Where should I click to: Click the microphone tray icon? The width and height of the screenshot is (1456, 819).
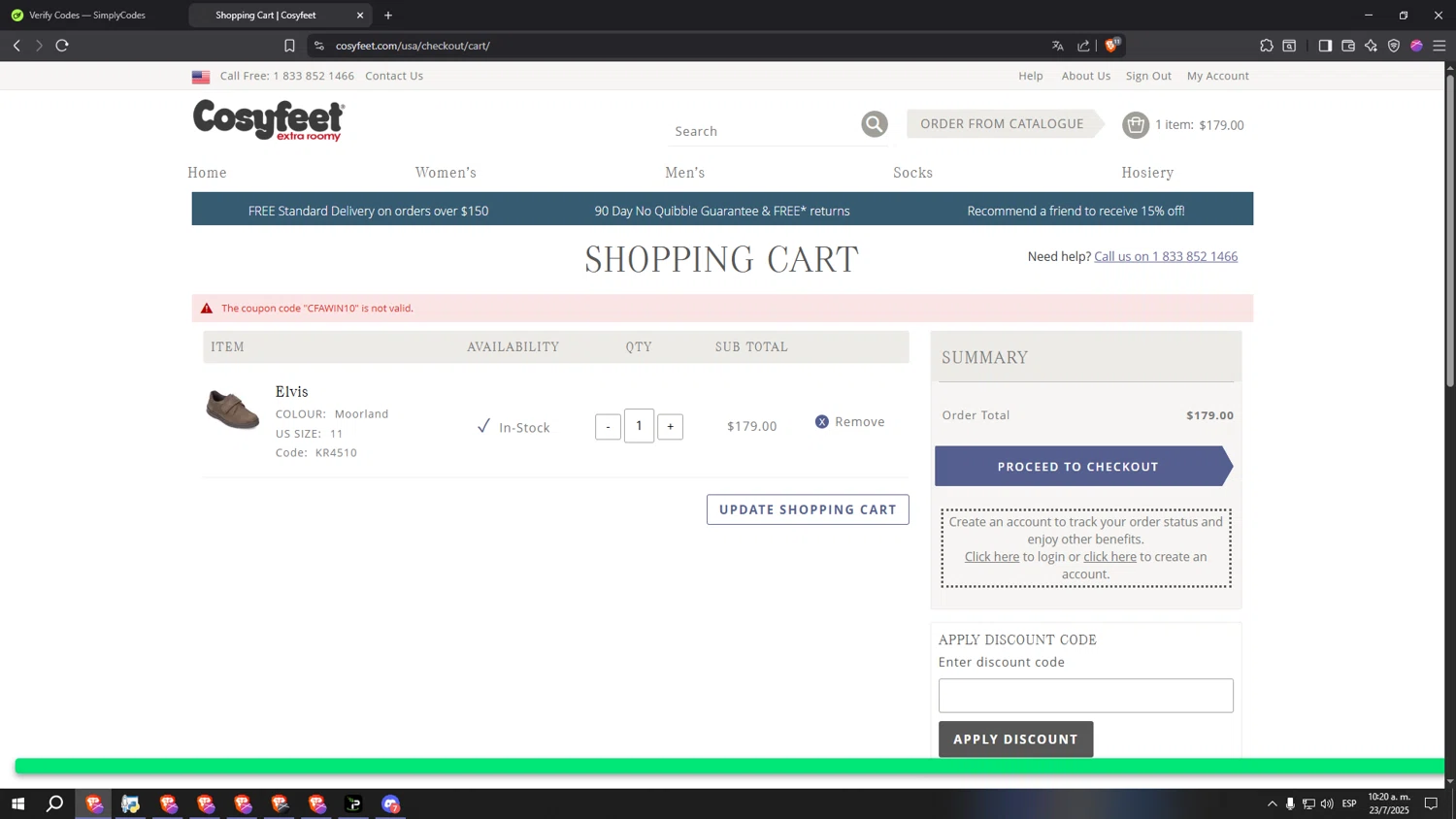coord(1290,803)
